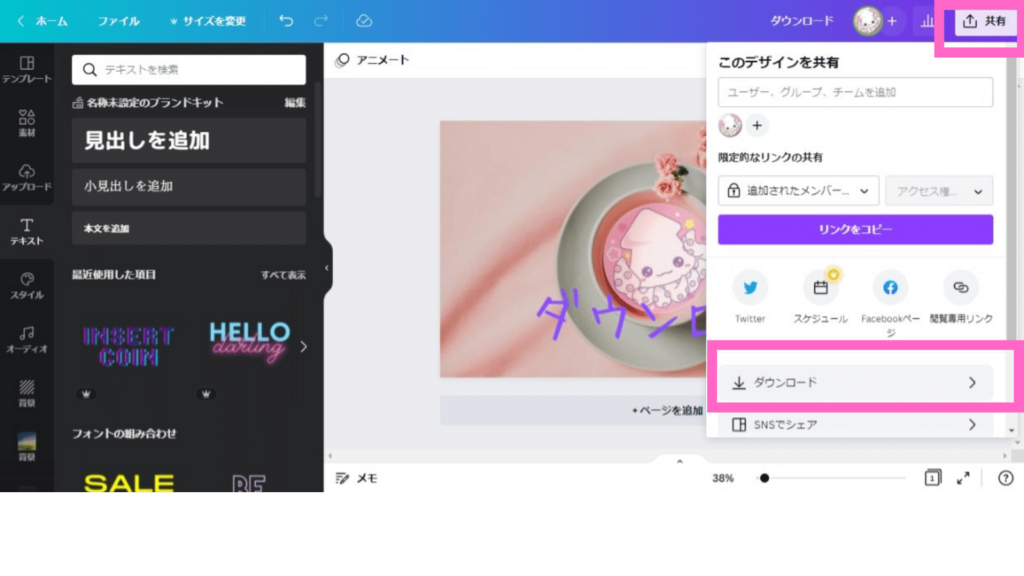
Task: Open the スタイル styles panel
Action: 27,286
